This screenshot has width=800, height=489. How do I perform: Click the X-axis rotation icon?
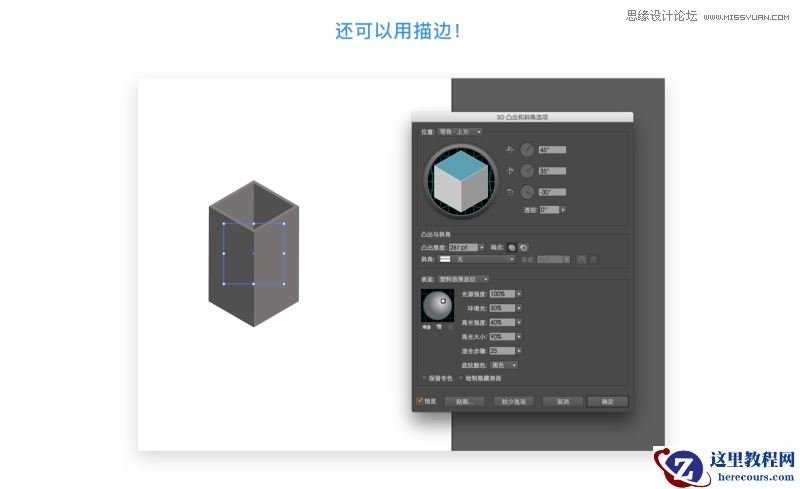(510, 150)
